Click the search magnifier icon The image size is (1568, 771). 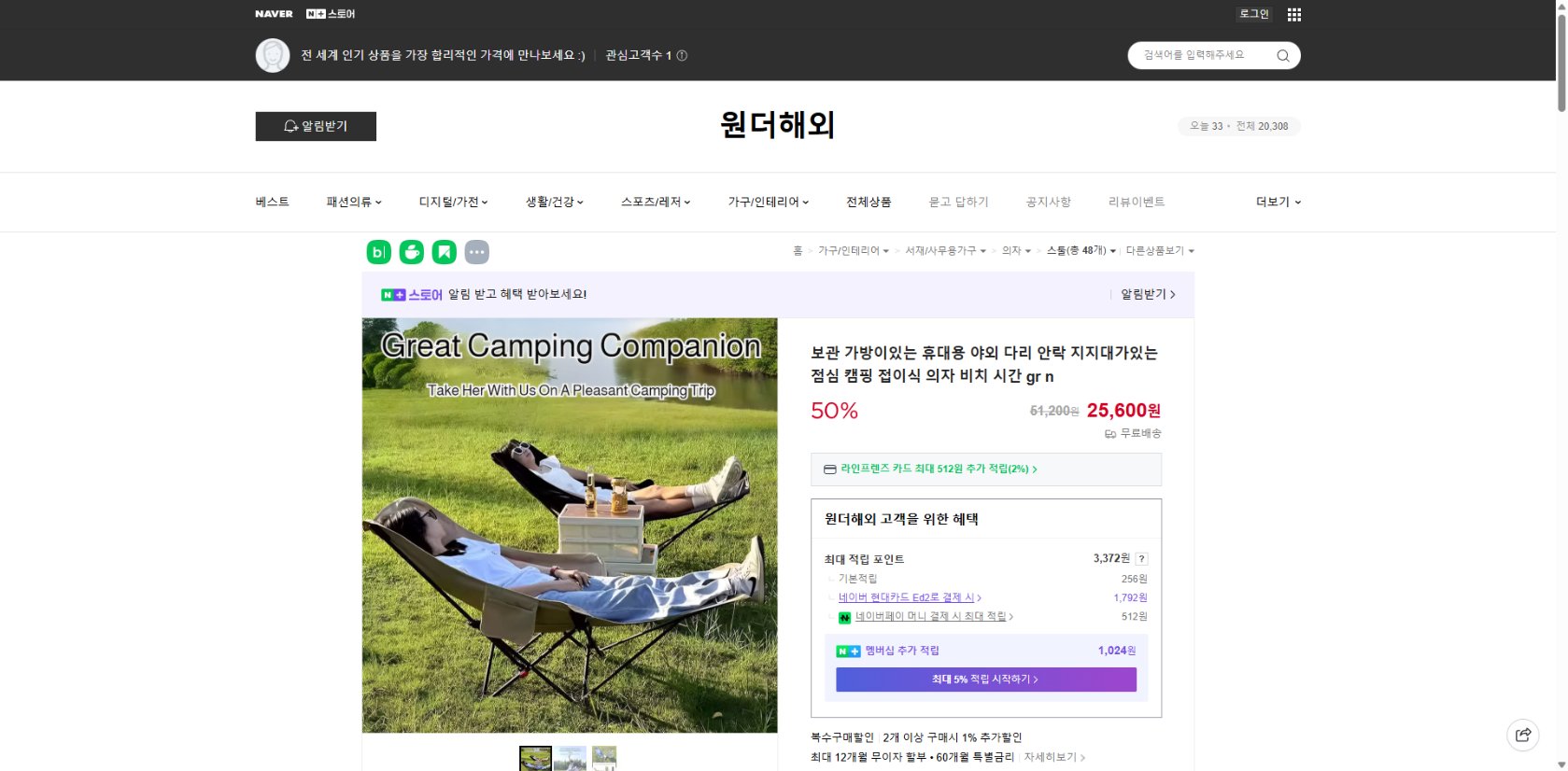click(x=1282, y=55)
